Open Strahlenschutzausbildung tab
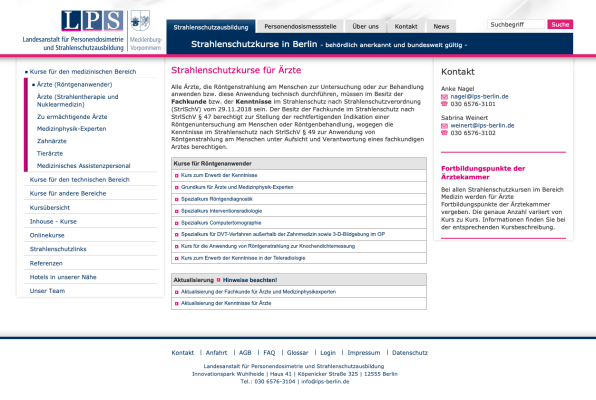The width and height of the screenshot is (596, 400). tap(211, 27)
